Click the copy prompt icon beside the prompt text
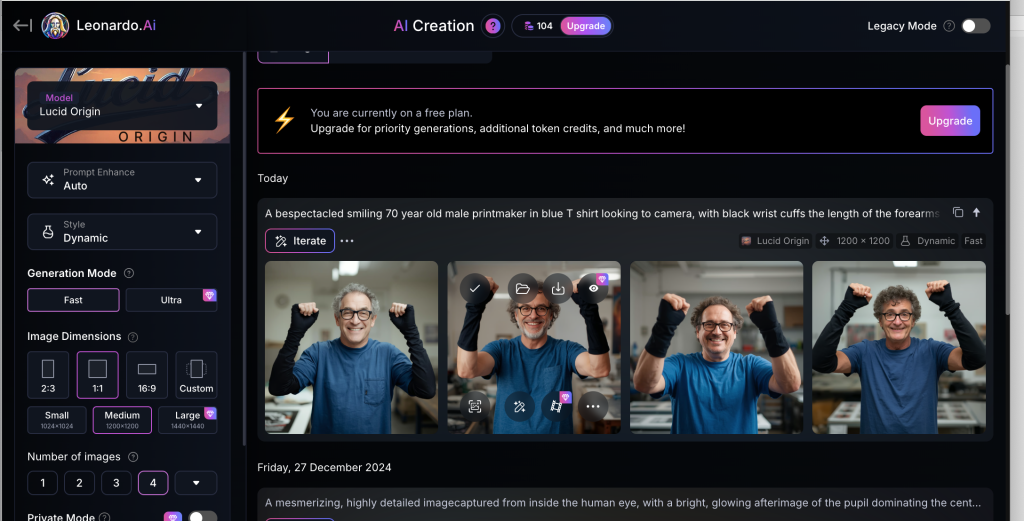Image resolution: width=1024 pixels, height=521 pixels. (957, 213)
